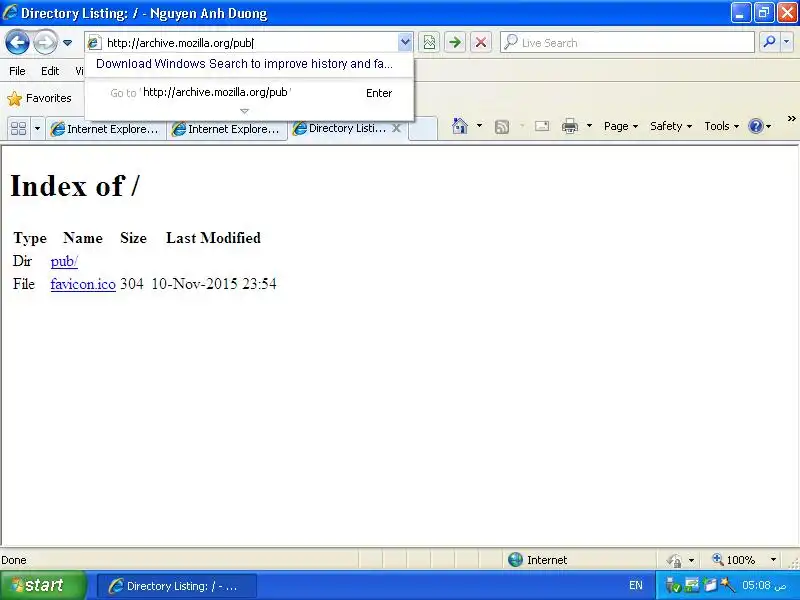Screen dimensions: 800x600
Task: Click the Print icon
Action: click(x=570, y=126)
